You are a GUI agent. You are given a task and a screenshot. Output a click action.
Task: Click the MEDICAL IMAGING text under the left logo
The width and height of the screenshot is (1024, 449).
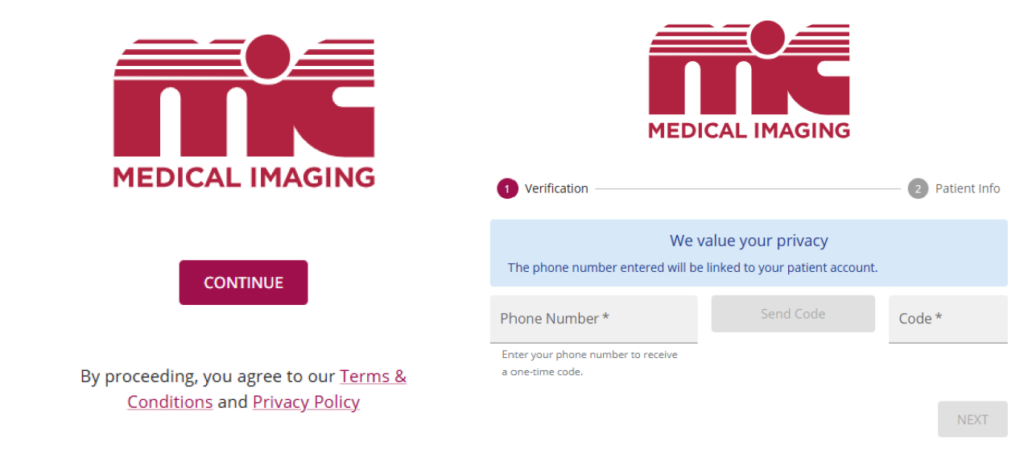[x=243, y=178]
